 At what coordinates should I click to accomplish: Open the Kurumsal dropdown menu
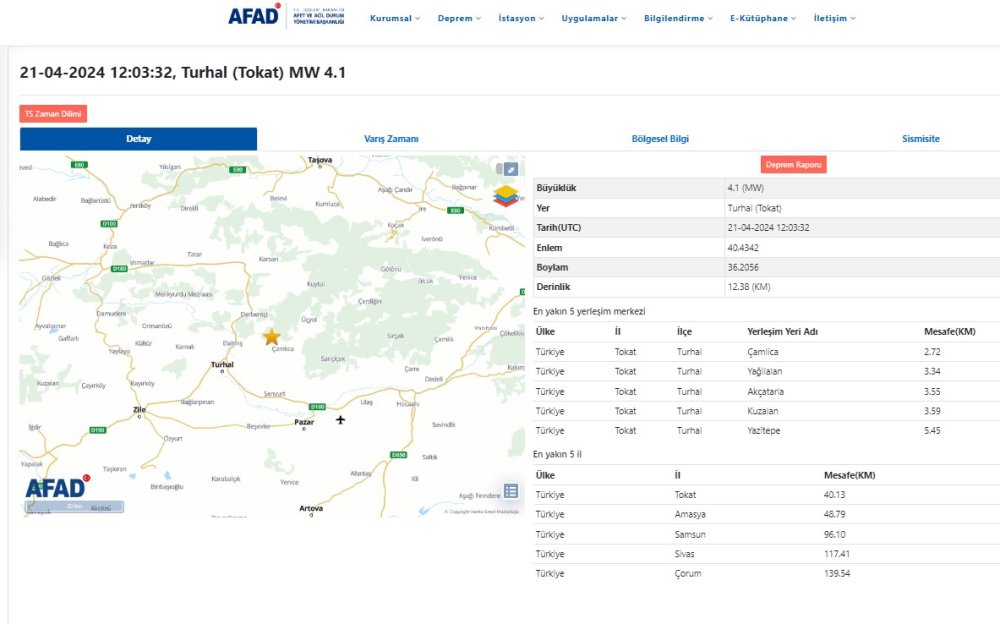(393, 17)
